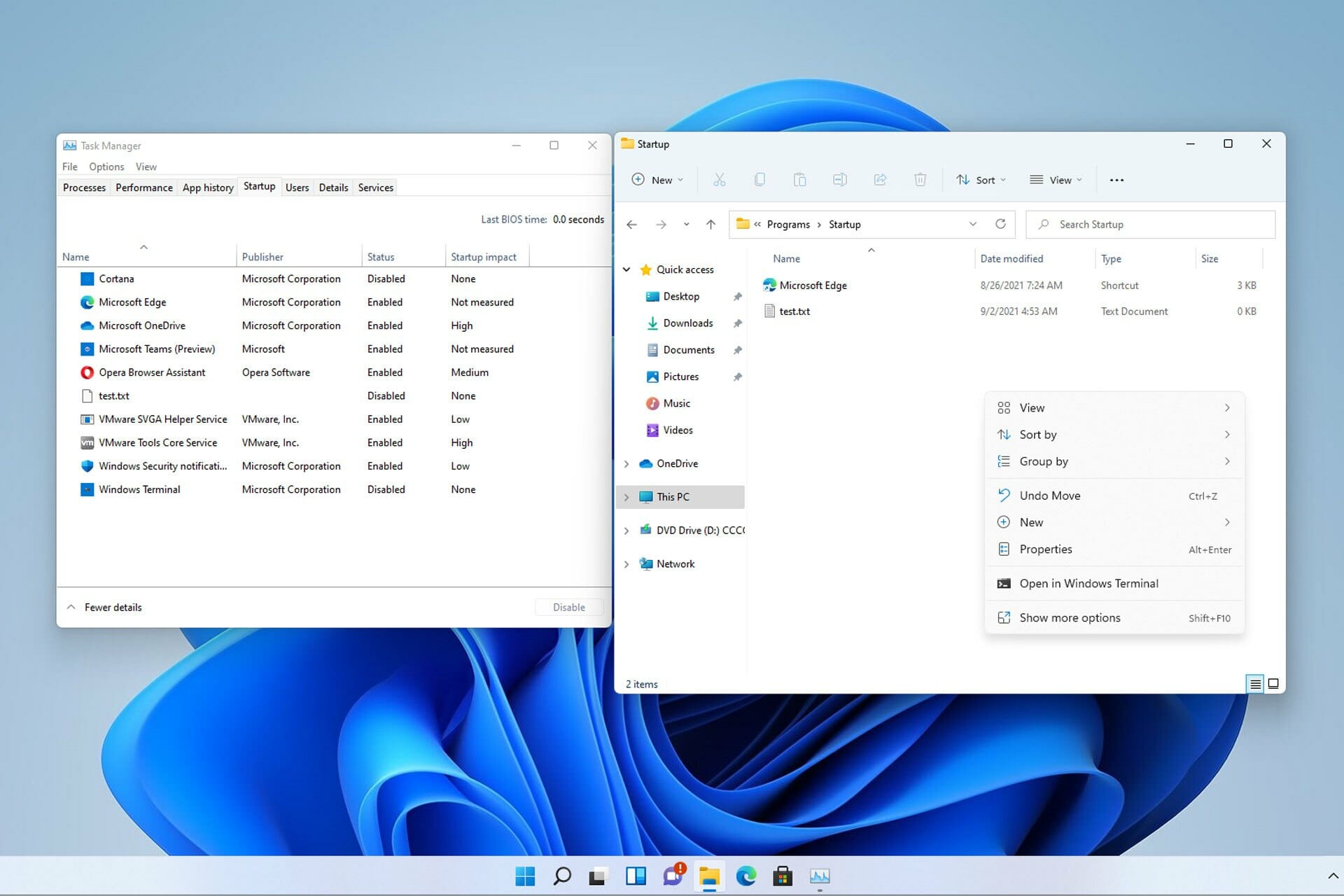The width and height of the screenshot is (1344, 896).
Task: Click File Explorer icon on taskbar
Action: [x=709, y=876]
